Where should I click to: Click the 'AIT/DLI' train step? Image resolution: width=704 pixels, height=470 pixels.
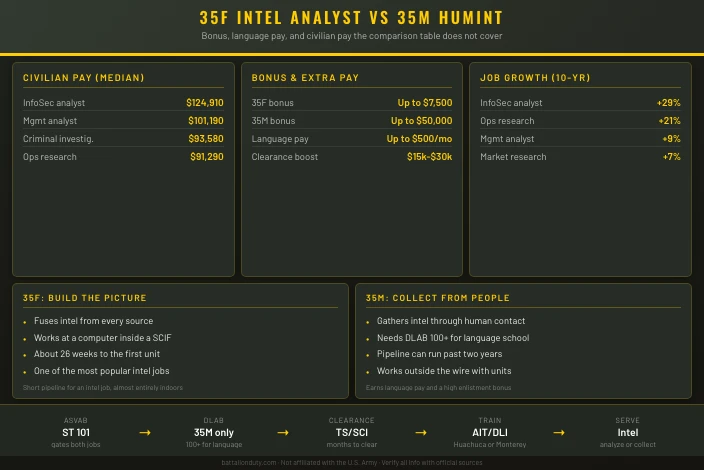490,433
